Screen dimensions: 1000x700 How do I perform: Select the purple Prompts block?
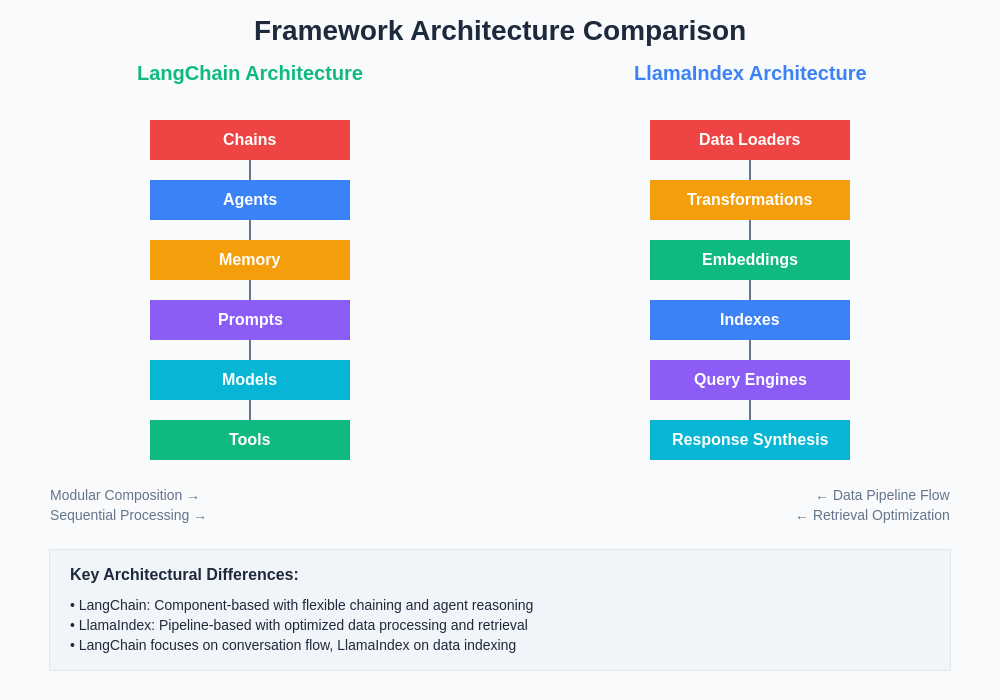(x=250, y=320)
